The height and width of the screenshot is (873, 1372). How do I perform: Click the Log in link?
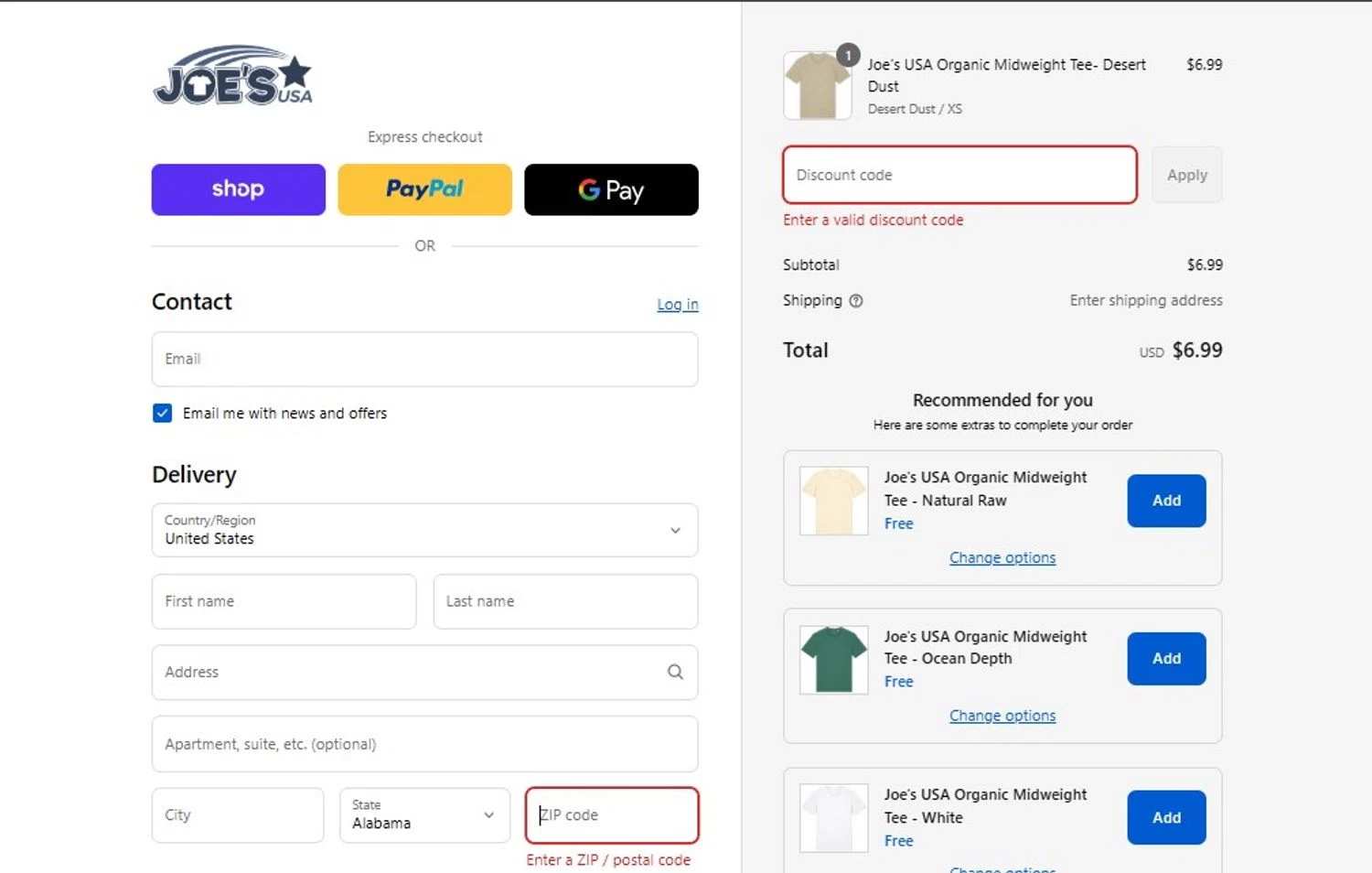(677, 305)
